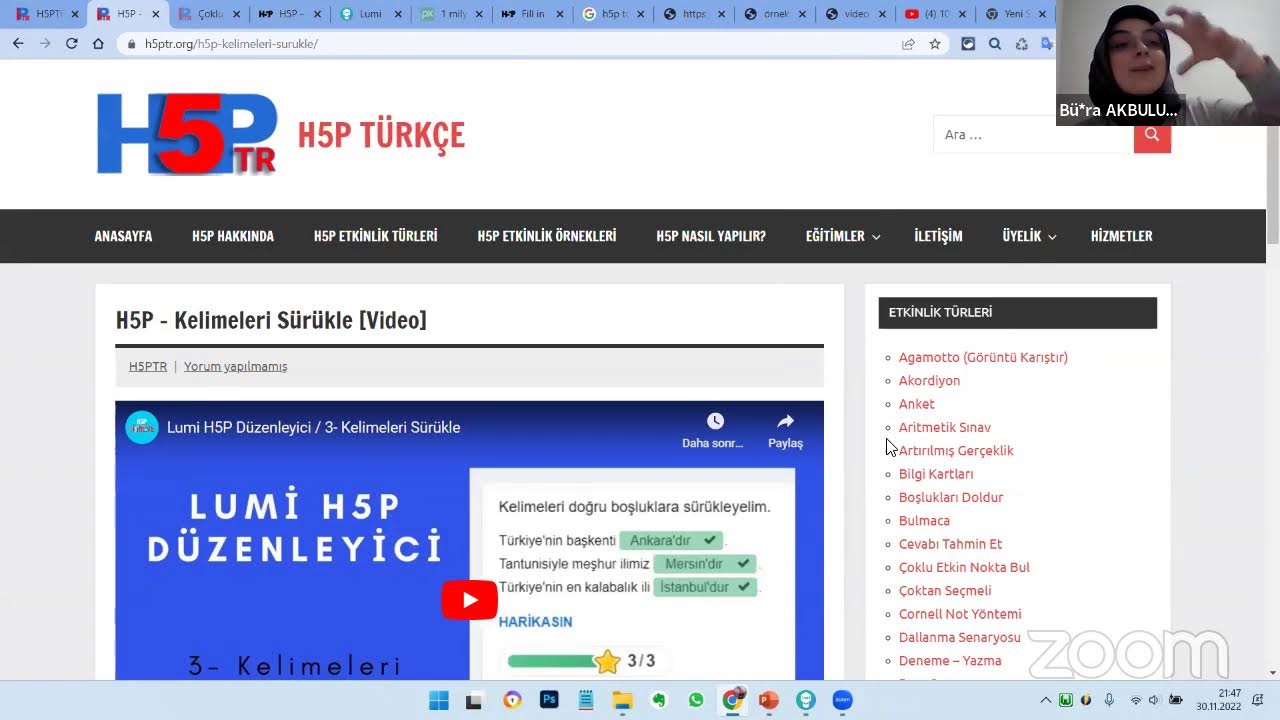Click the Daha sonra watch later clock
Viewport: 1280px width, 720px height.
point(715,421)
